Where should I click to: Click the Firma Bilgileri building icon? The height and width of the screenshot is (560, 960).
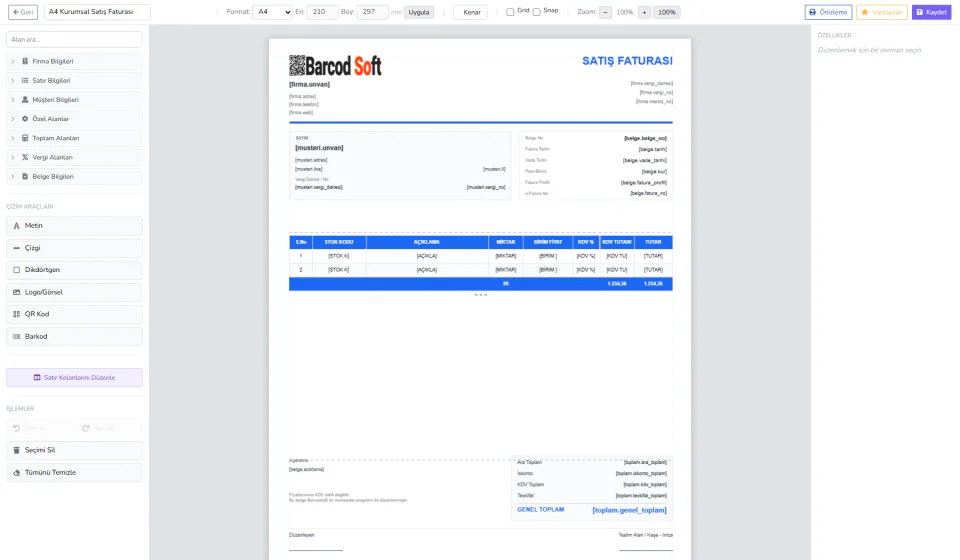click(25, 61)
